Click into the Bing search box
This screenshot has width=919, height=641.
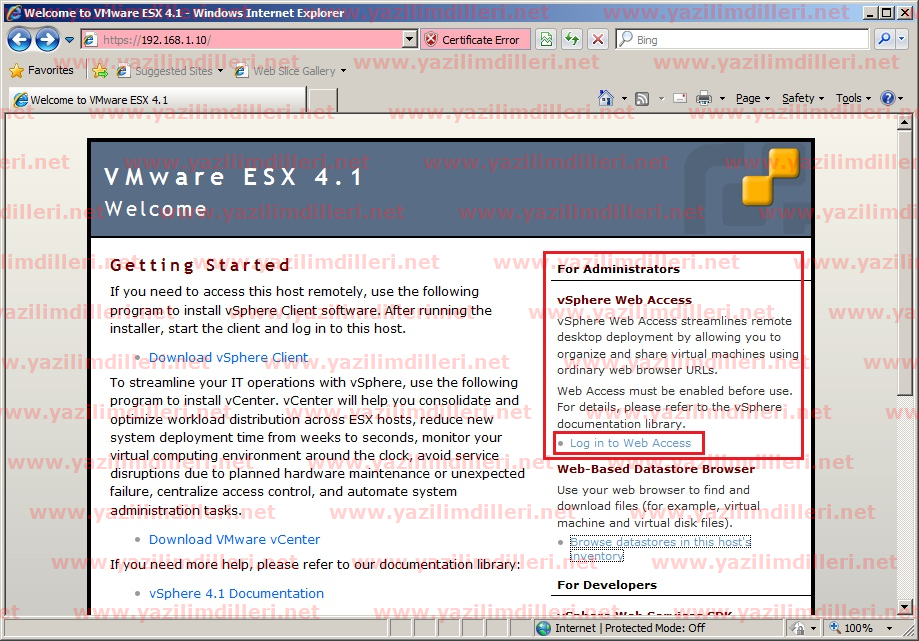[x=743, y=40]
